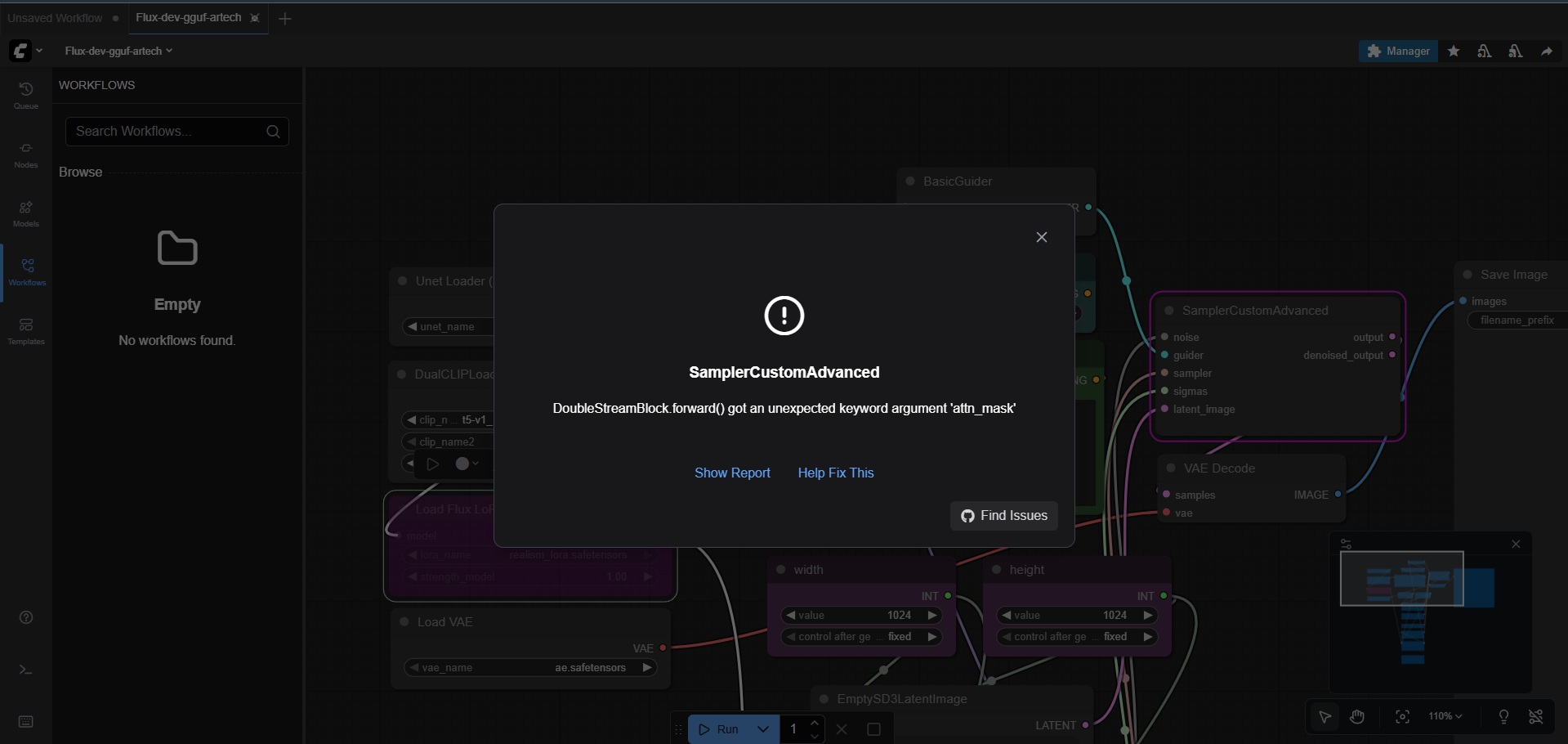Viewport: 1568px width, 744px height.
Task: Toggle the console terminal icon in sidebar
Action: click(26, 670)
